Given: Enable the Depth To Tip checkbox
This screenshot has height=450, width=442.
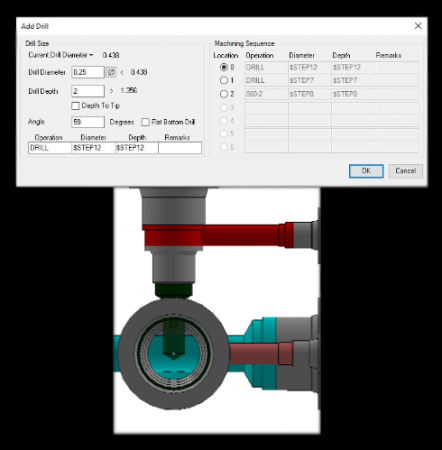Looking at the screenshot, I should pyautogui.click(x=75, y=106).
